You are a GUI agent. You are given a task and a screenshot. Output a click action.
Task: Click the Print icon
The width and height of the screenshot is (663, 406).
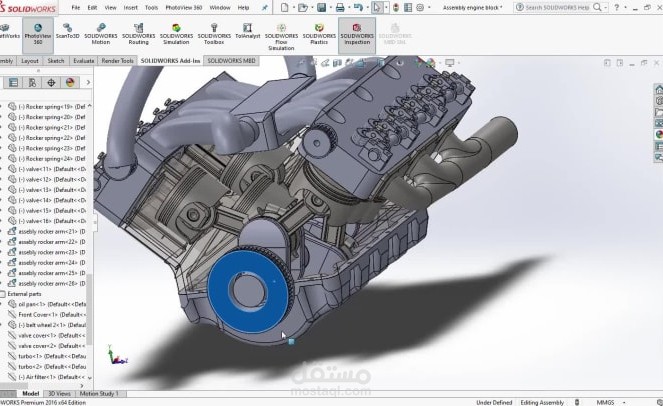coord(340,8)
